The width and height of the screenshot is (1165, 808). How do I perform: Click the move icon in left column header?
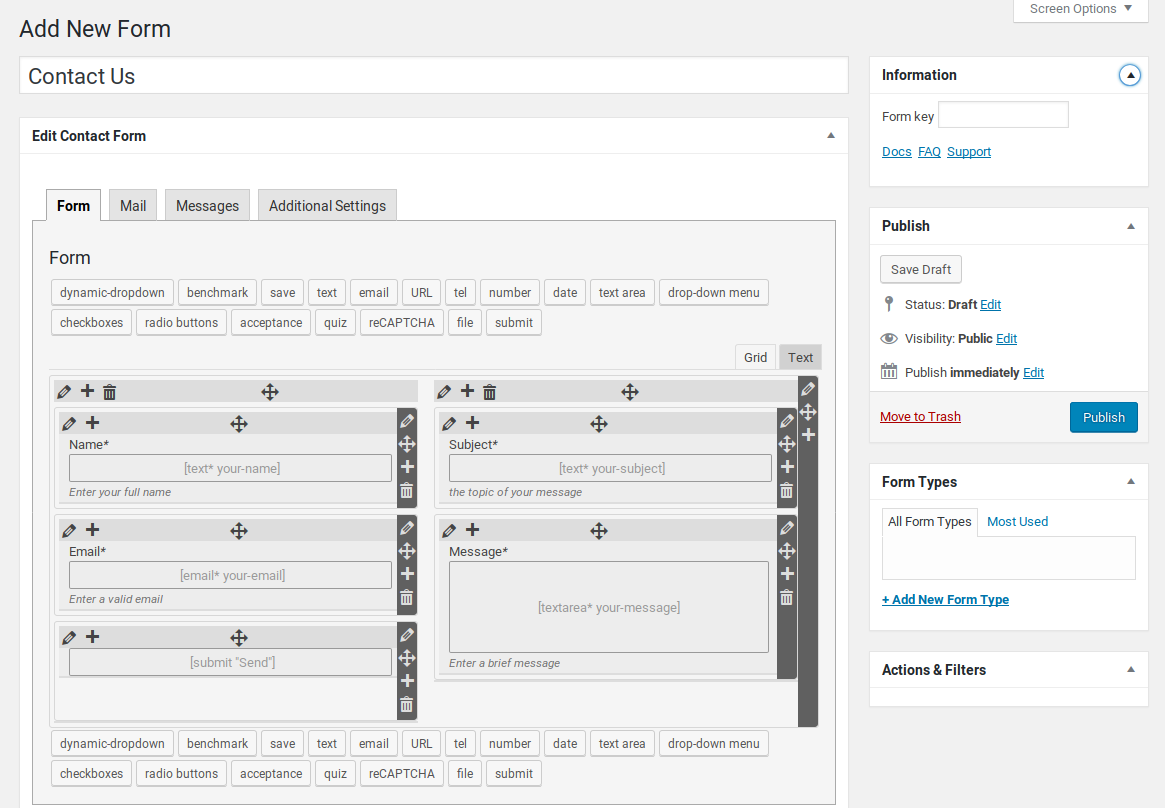[x=270, y=391]
